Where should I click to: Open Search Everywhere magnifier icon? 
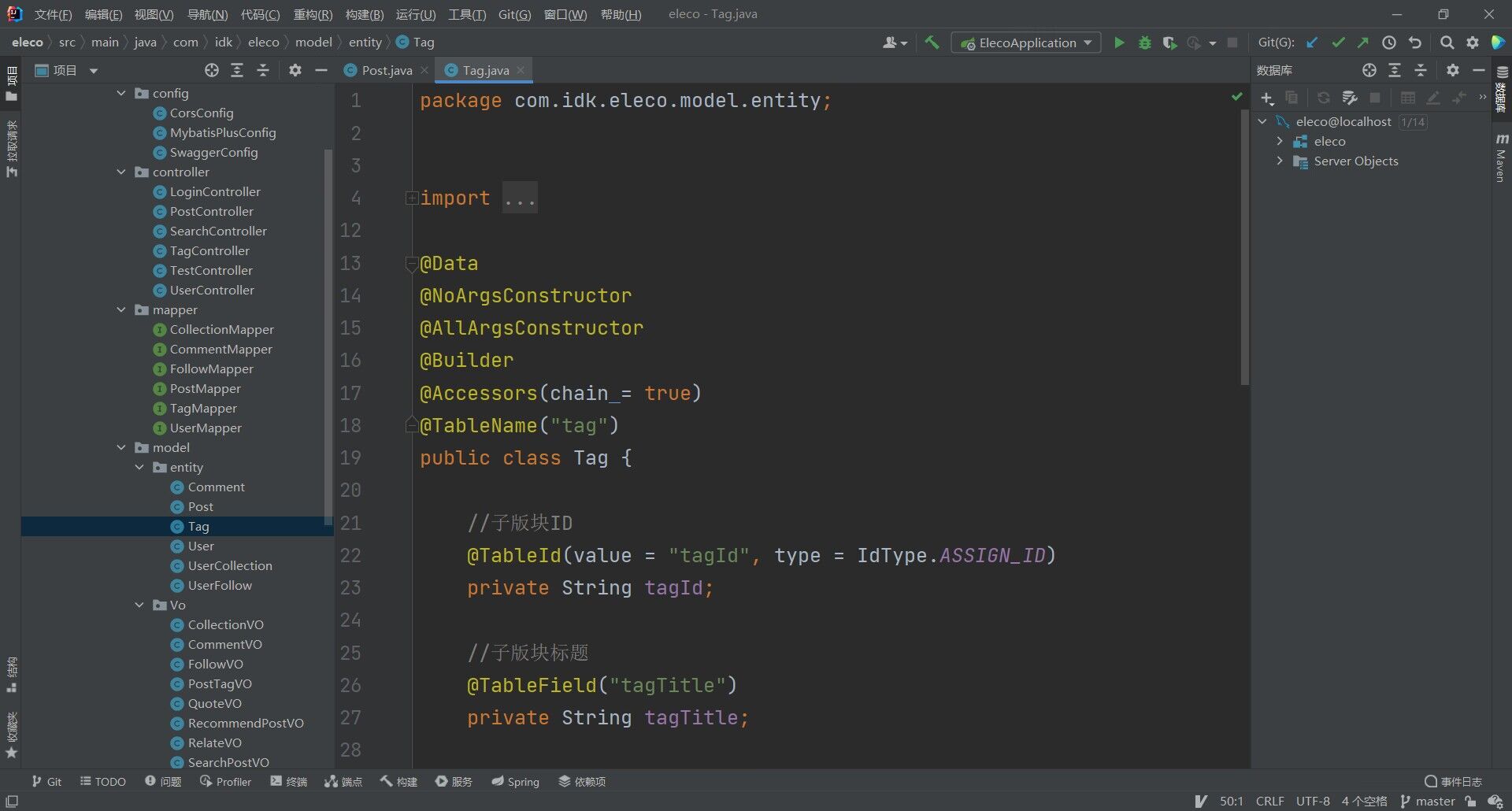pyautogui.click(x=1447, y=43)
